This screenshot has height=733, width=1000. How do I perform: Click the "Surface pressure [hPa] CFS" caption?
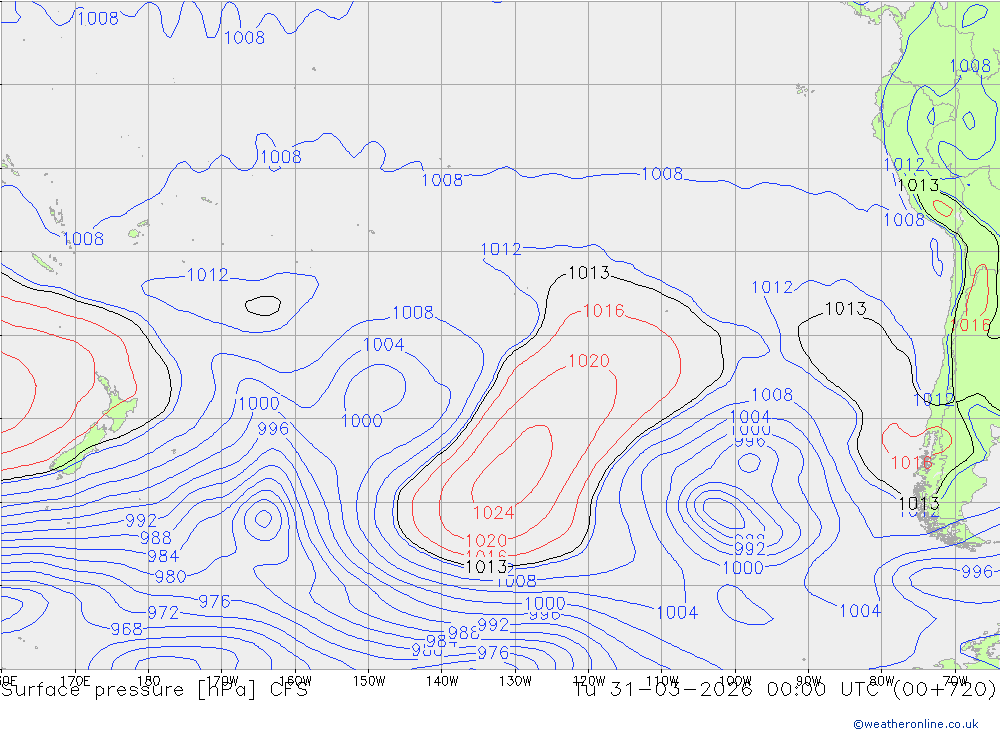click(x=154, y=690)
